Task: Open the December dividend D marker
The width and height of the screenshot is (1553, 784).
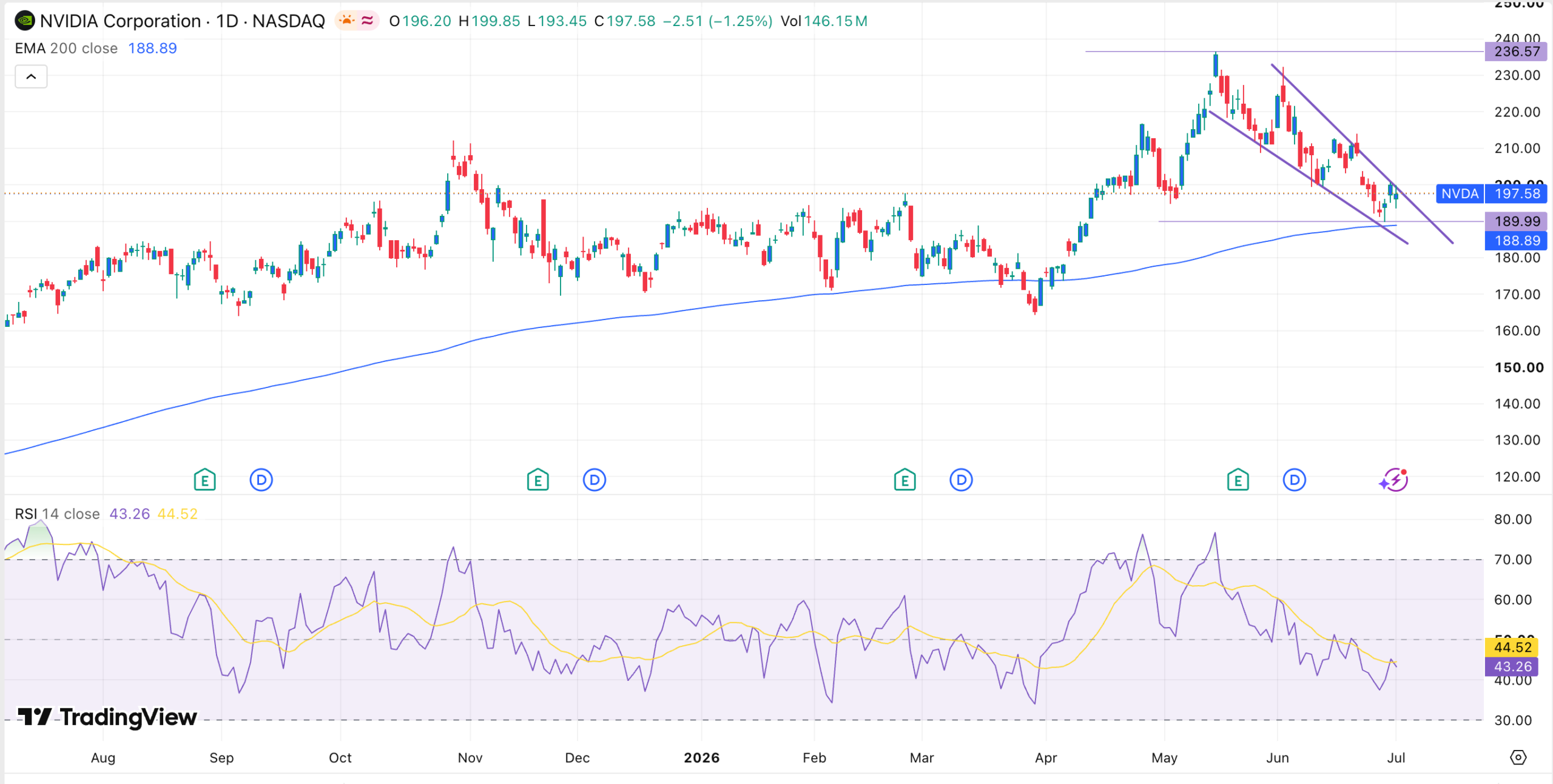Action: click(595, 480)
